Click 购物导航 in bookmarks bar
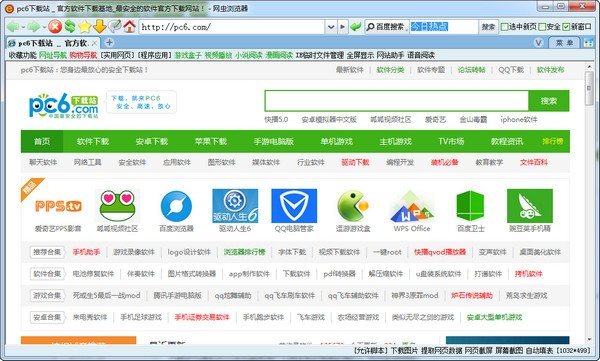 tap(83, 56)
